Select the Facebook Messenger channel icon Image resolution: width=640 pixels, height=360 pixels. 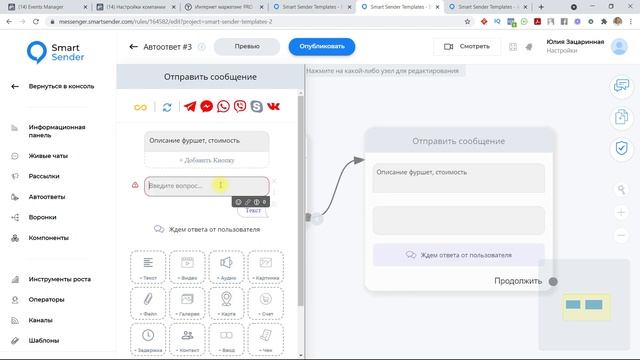207,107
